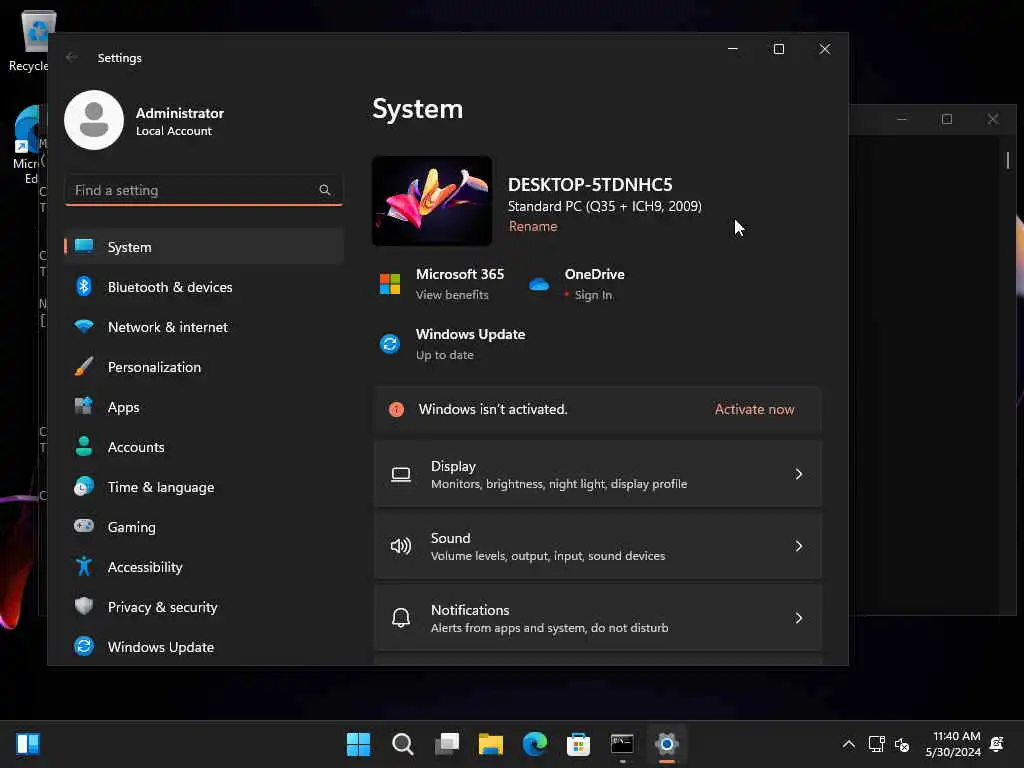Open Privacy & security settings

coord(204,607)
